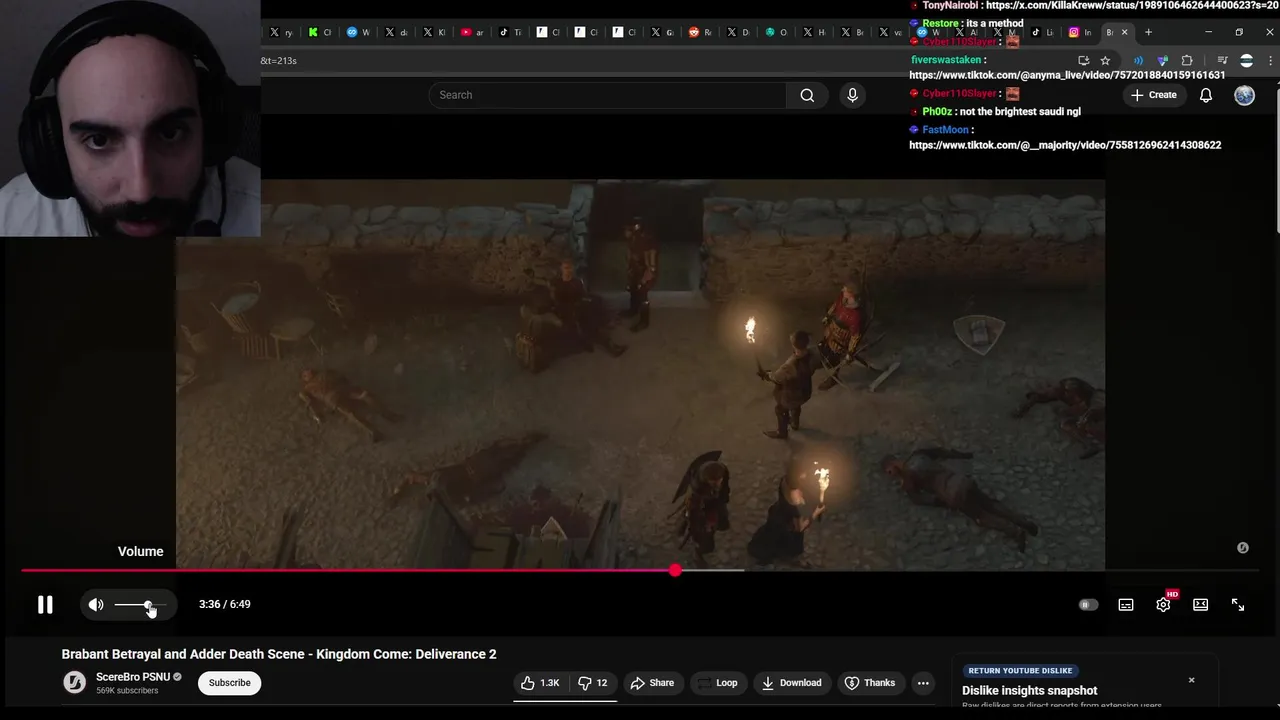Switch to the first X 'ry' tab
This screenshot has width=1280, height=720.
280,32
